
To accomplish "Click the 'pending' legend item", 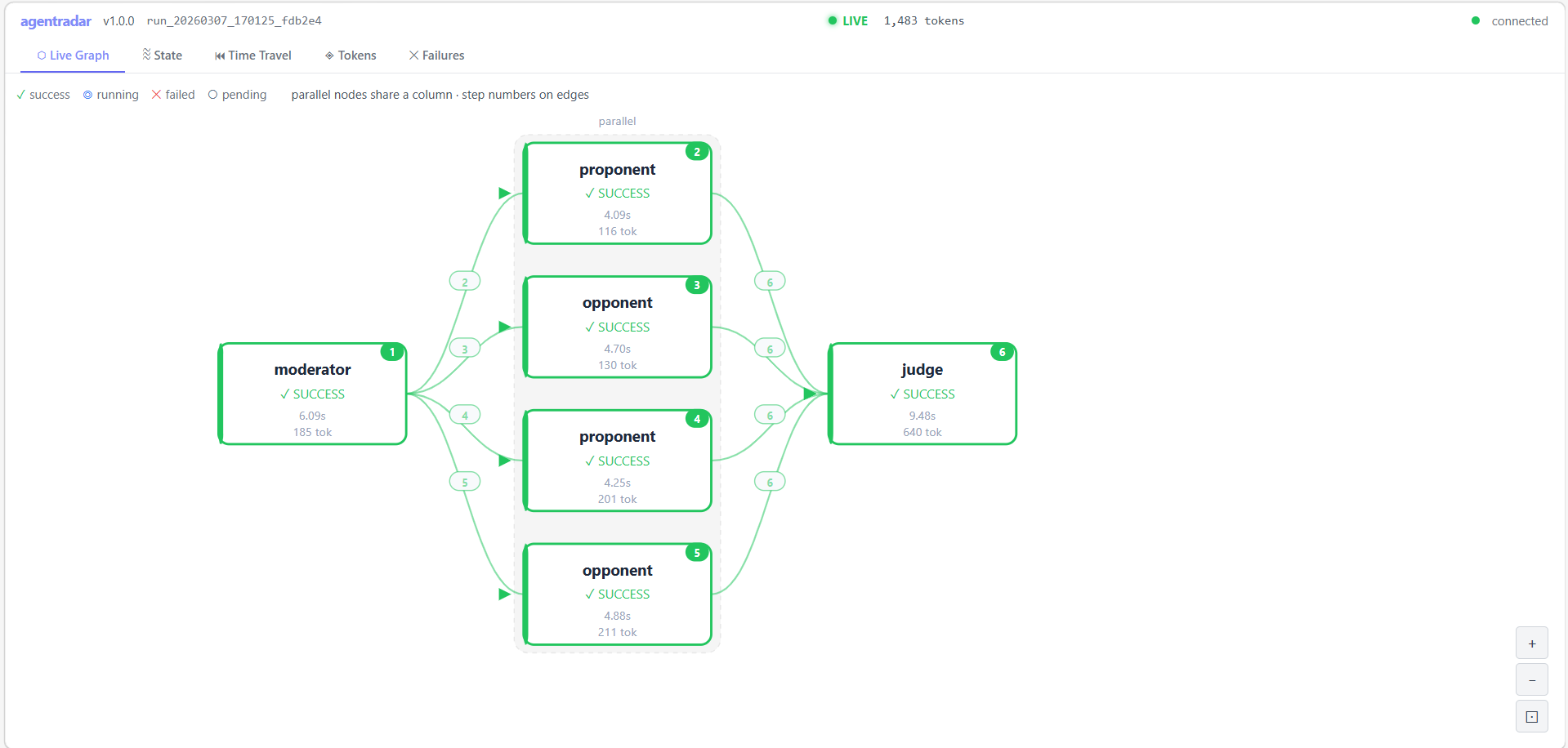I will [238, 95].
